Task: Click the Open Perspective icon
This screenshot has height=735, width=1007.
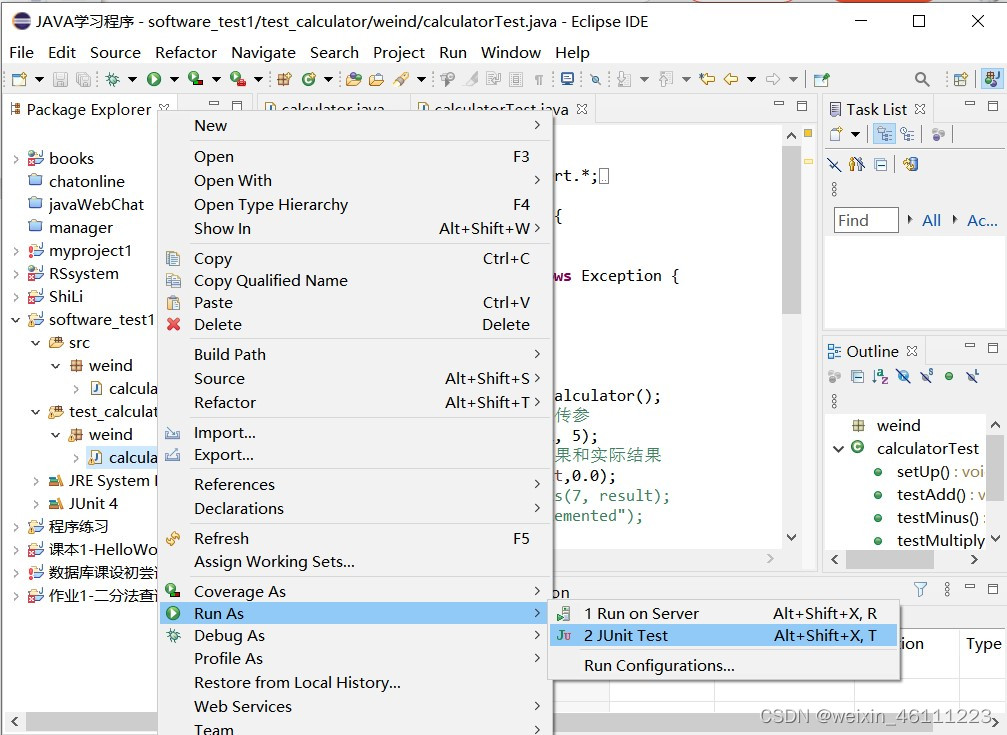Action: click(960, 79)
